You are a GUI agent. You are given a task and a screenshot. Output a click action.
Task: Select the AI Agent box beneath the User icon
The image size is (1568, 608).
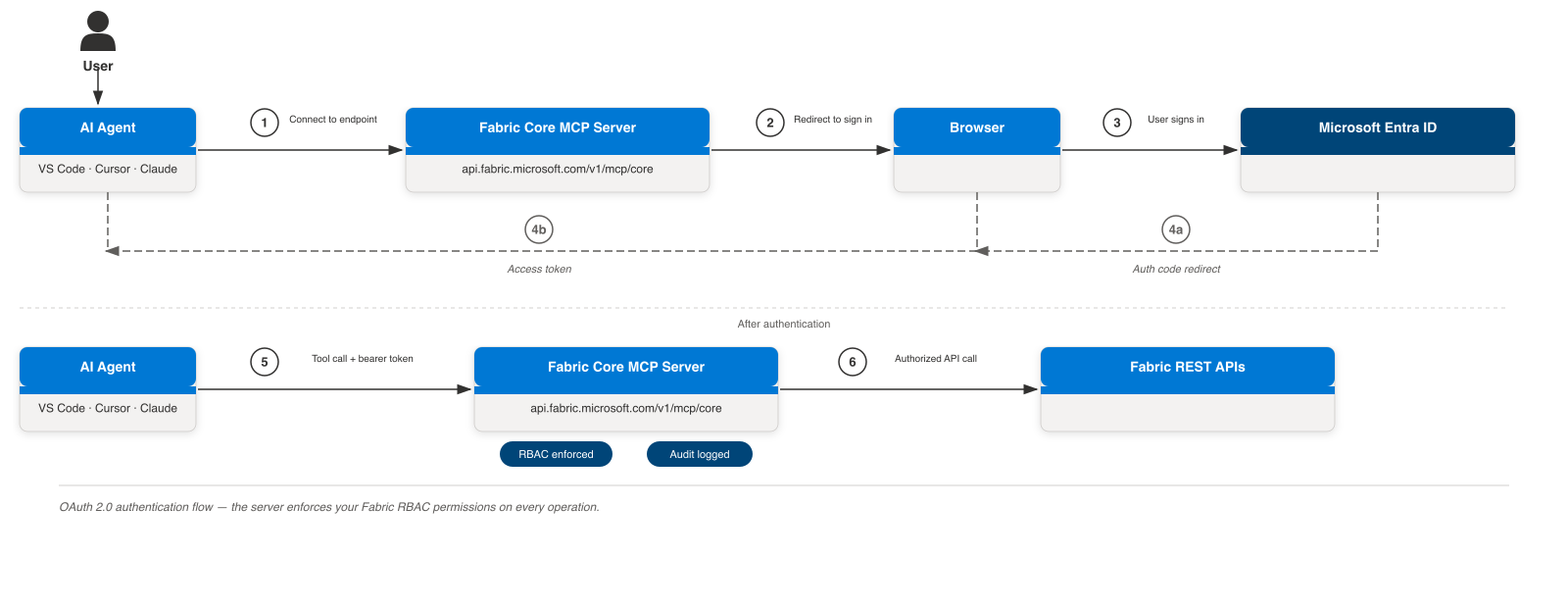click(108, 150)
